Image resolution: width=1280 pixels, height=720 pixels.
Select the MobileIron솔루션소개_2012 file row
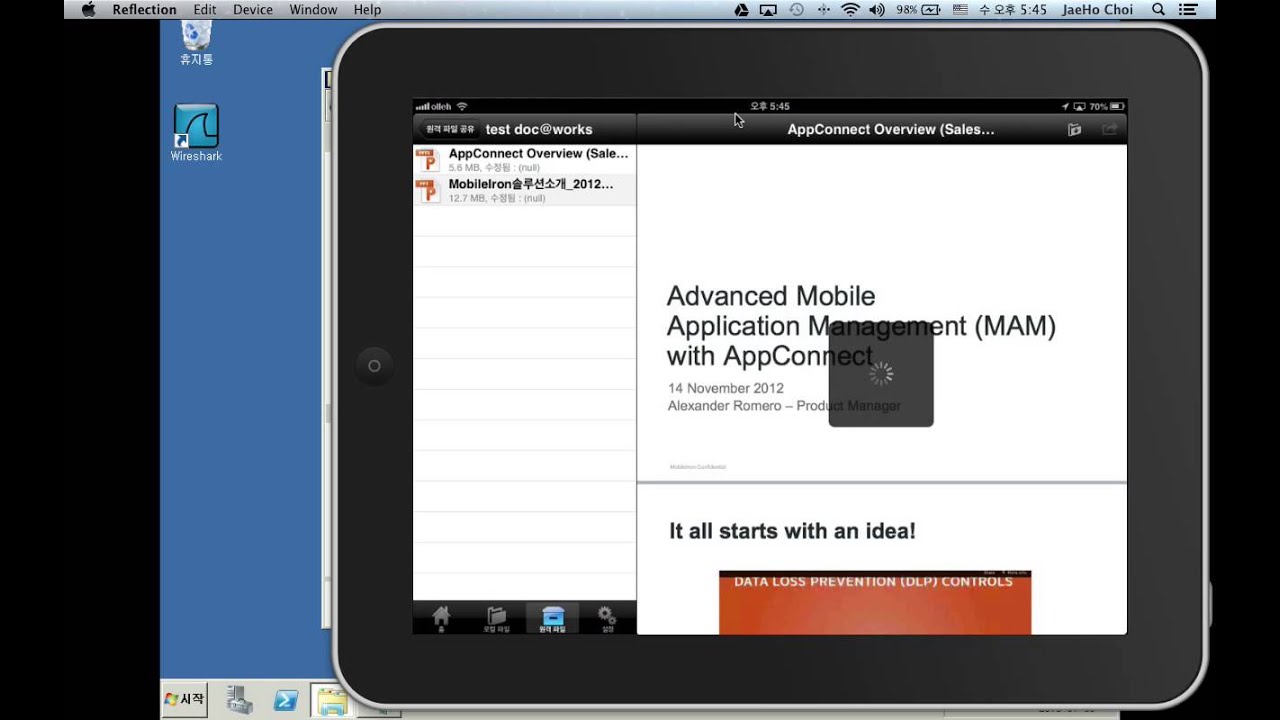(x=524, y=190)
